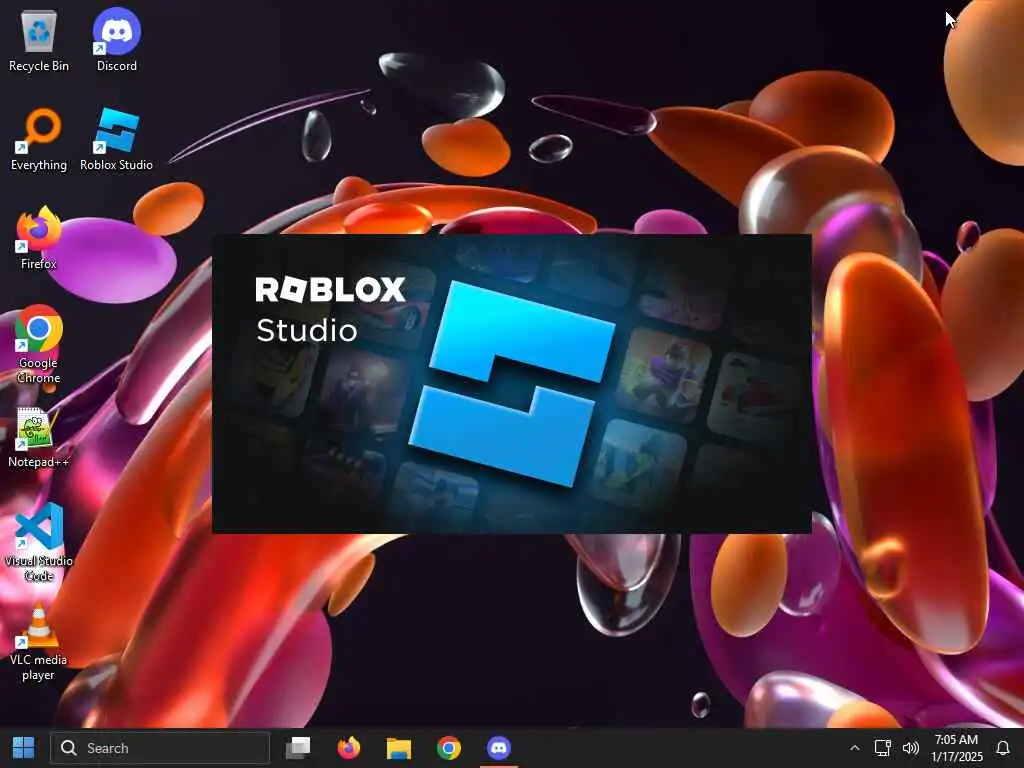1024x768 pixels.
Task: Open the Recycle Bin desktop icon
Action: click(x=39, y=40)
